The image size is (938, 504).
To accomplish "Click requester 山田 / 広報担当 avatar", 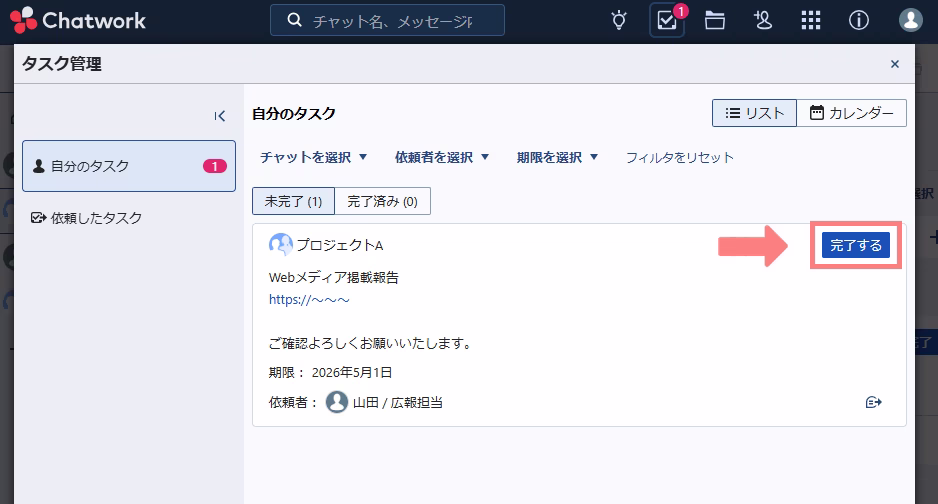I will [x=337, y=402].
